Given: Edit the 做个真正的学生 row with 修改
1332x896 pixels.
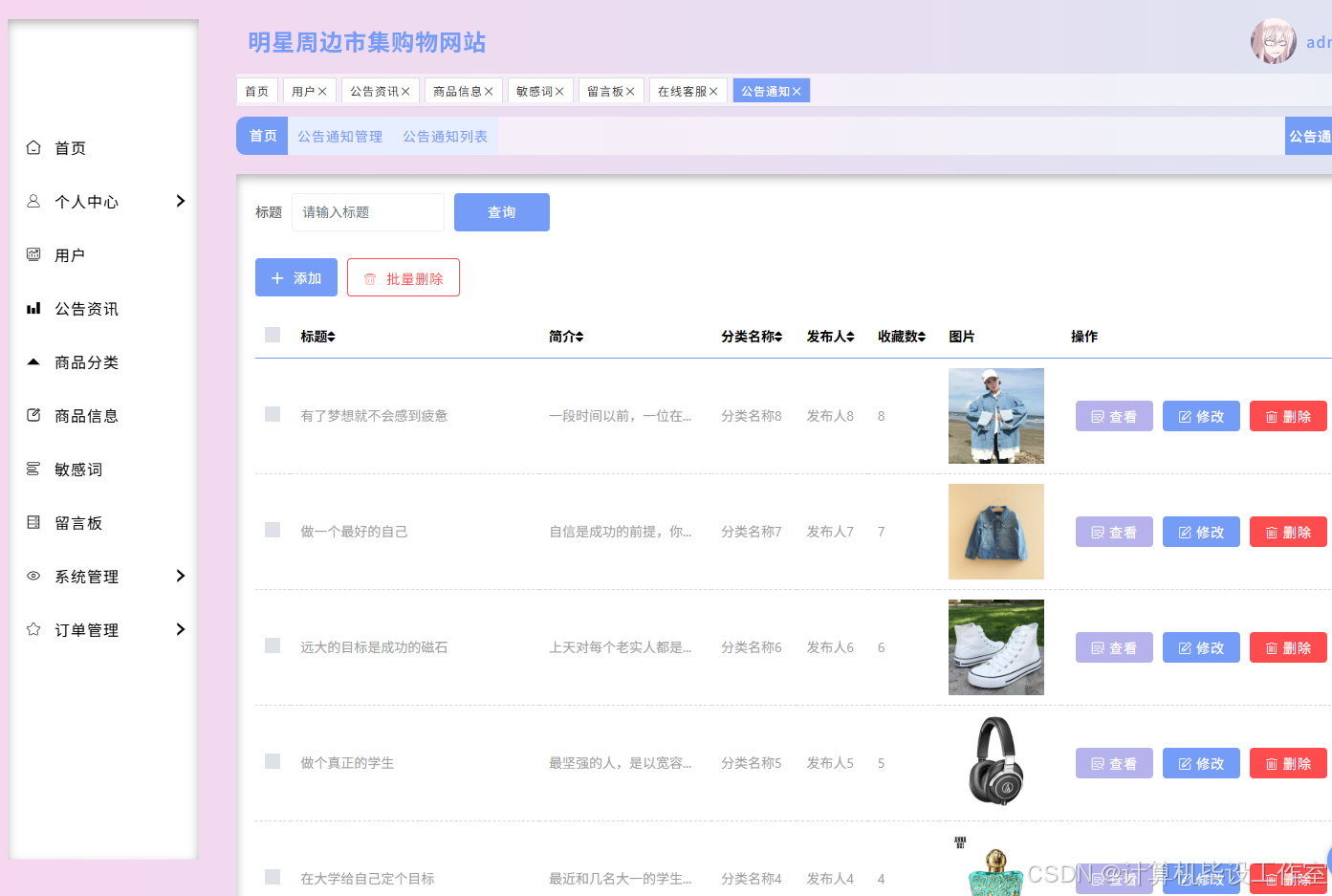Looking at the screenshot, I should click(x=1201, y=763).
